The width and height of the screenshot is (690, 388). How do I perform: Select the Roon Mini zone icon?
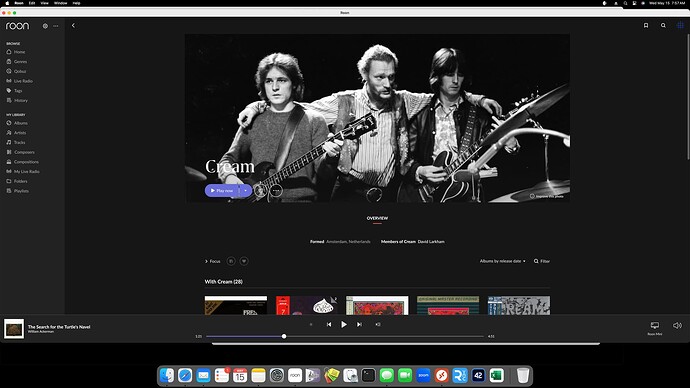point(655,326)
